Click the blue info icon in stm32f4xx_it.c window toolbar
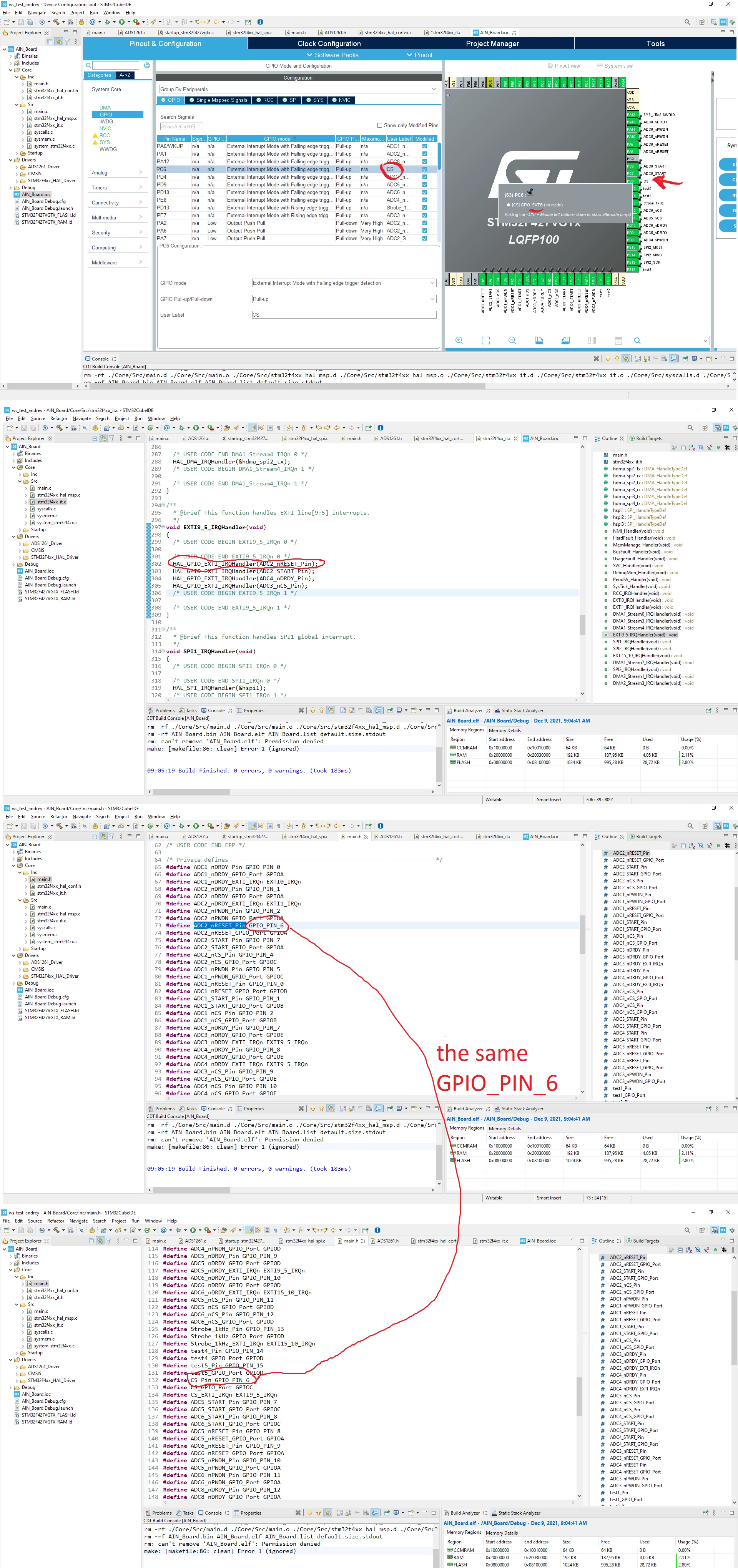The width and height of the screenshot is (738, 1568). [x=381, y=428]
